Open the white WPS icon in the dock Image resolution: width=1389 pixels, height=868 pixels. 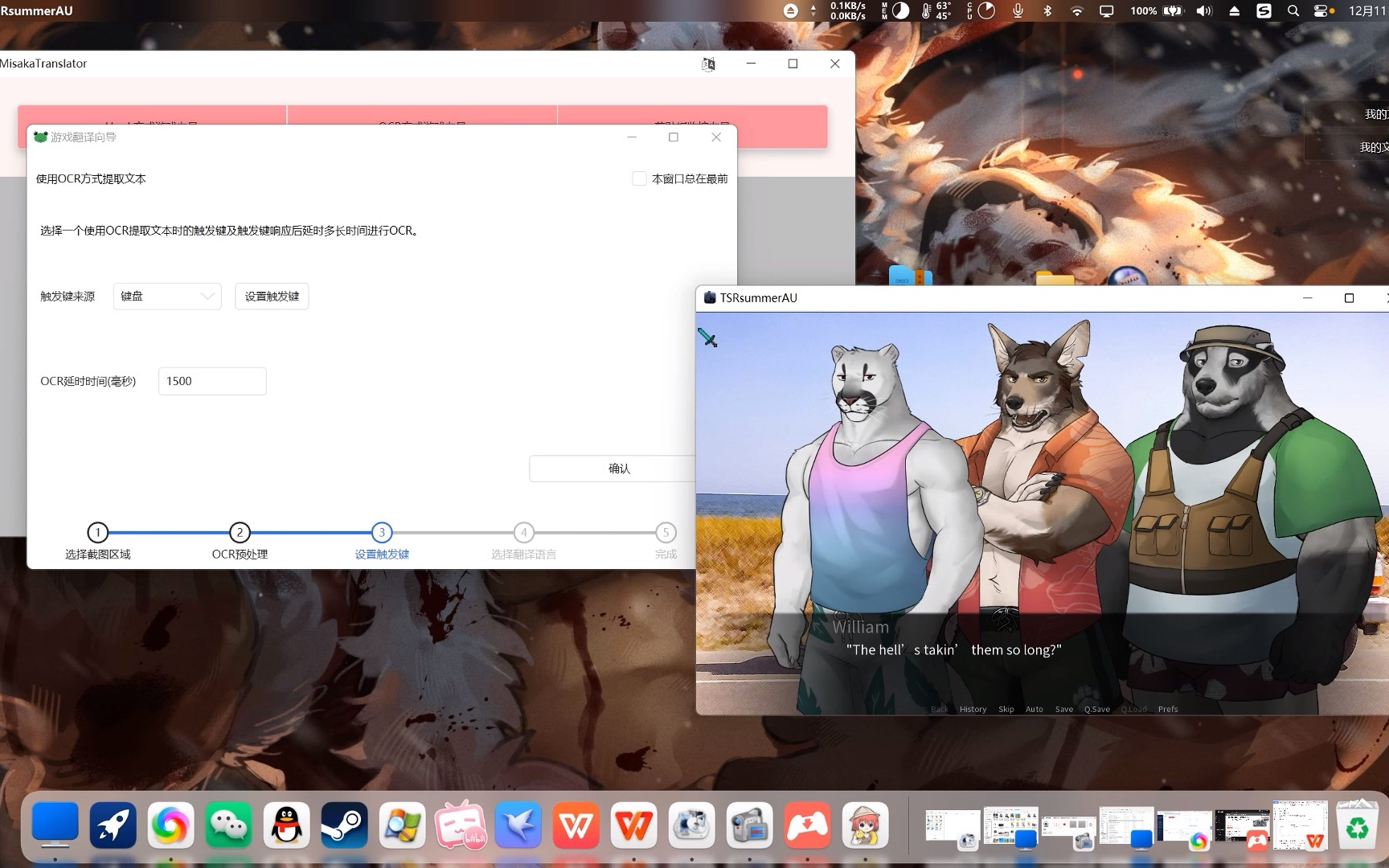pos(634,825)
